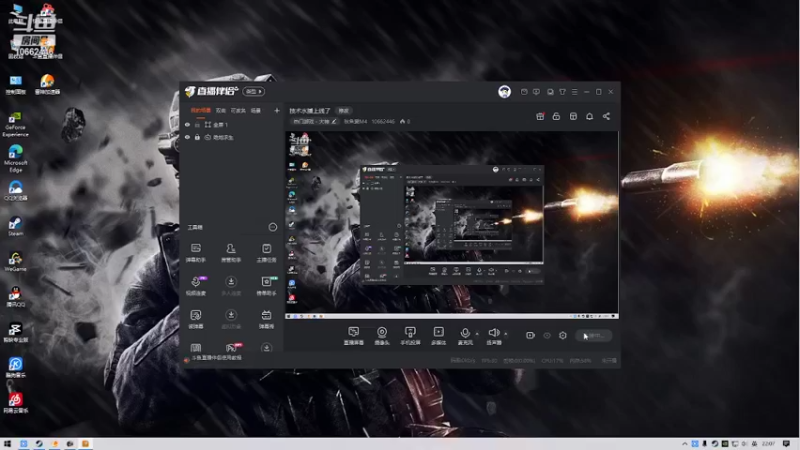Screen dimensions: 800x450
Task: Click the share icon above the preview
Action: 606,116
